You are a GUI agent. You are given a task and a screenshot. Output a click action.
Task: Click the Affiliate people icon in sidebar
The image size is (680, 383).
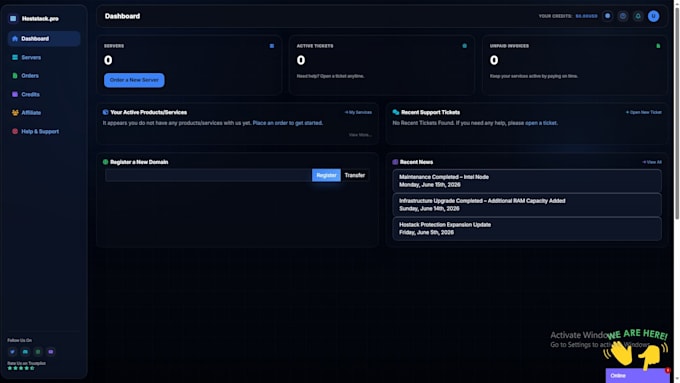tap(15, 113)
